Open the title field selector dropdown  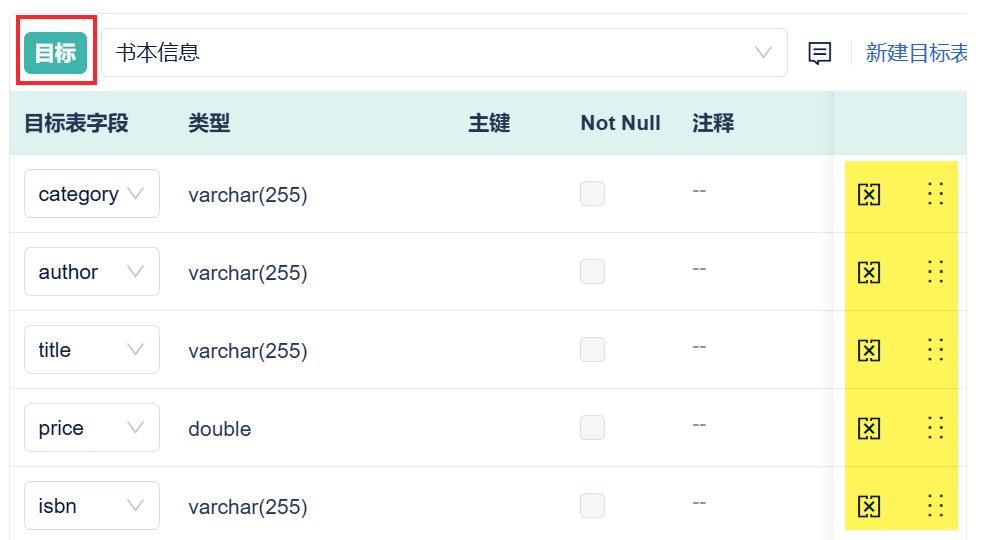pos(92,349)
